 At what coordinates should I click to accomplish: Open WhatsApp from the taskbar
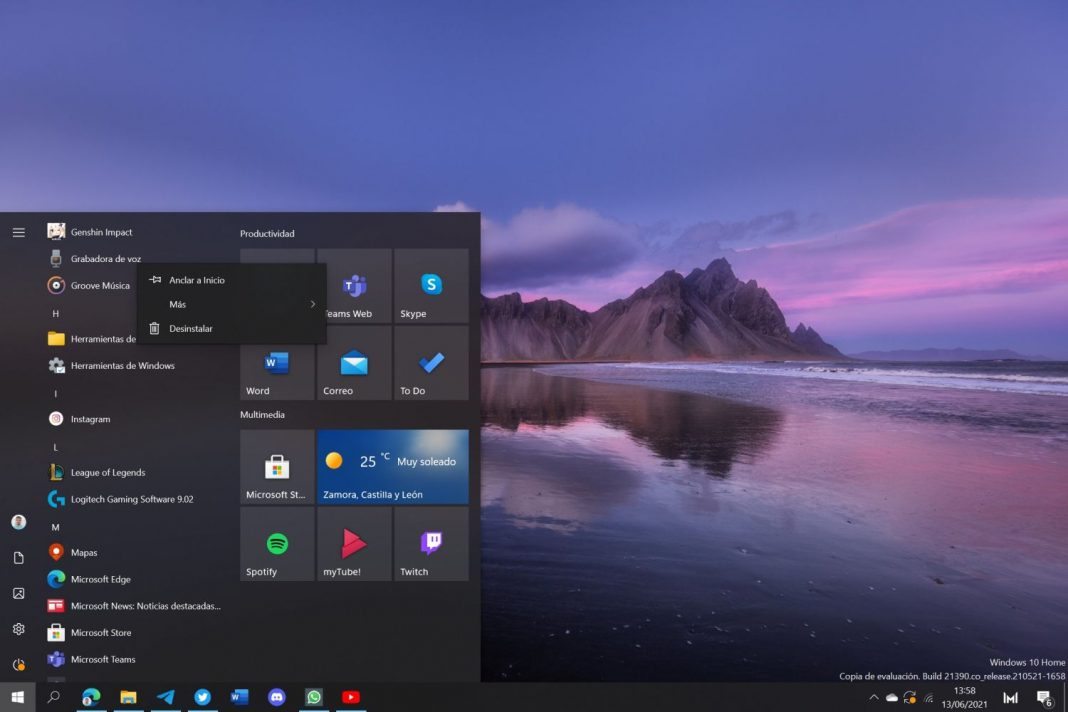pos(313,697)
